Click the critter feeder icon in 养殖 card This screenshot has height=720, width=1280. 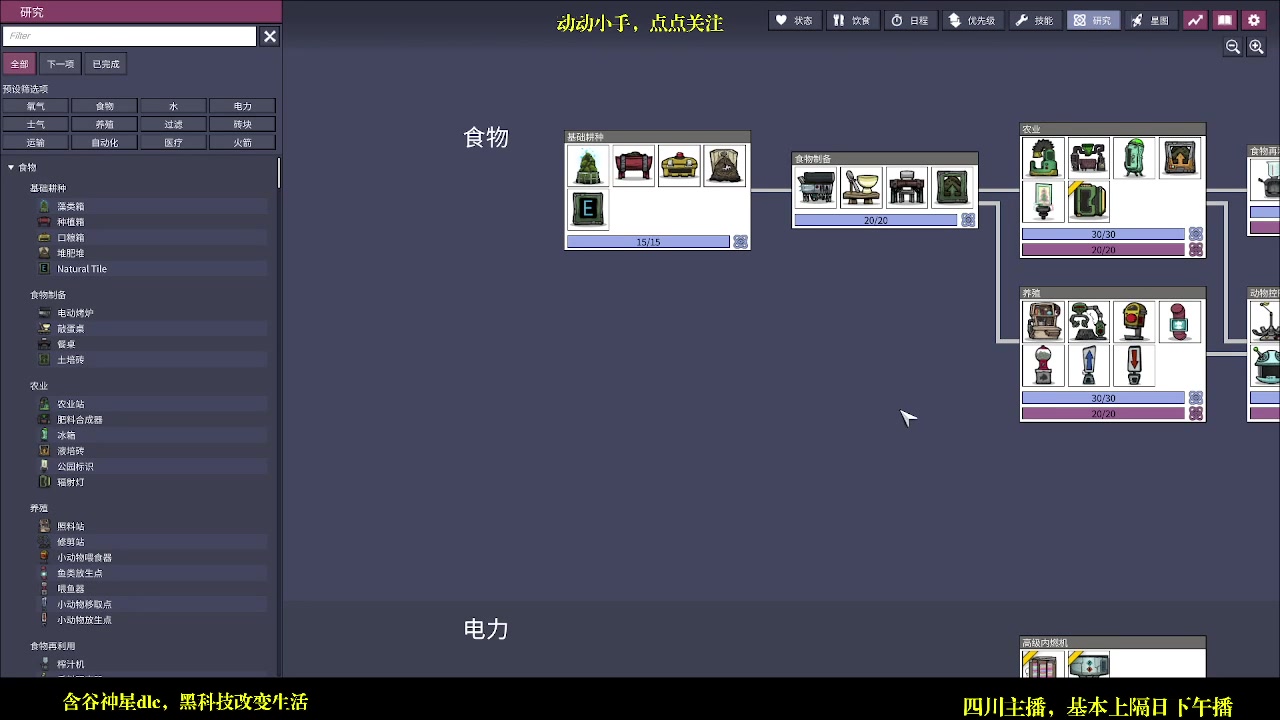click(x=1135, y=322)
